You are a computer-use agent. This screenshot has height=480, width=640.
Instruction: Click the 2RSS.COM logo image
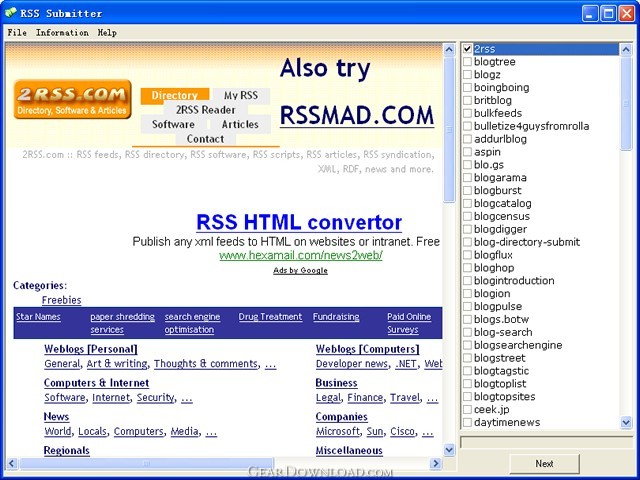[72, 99]
